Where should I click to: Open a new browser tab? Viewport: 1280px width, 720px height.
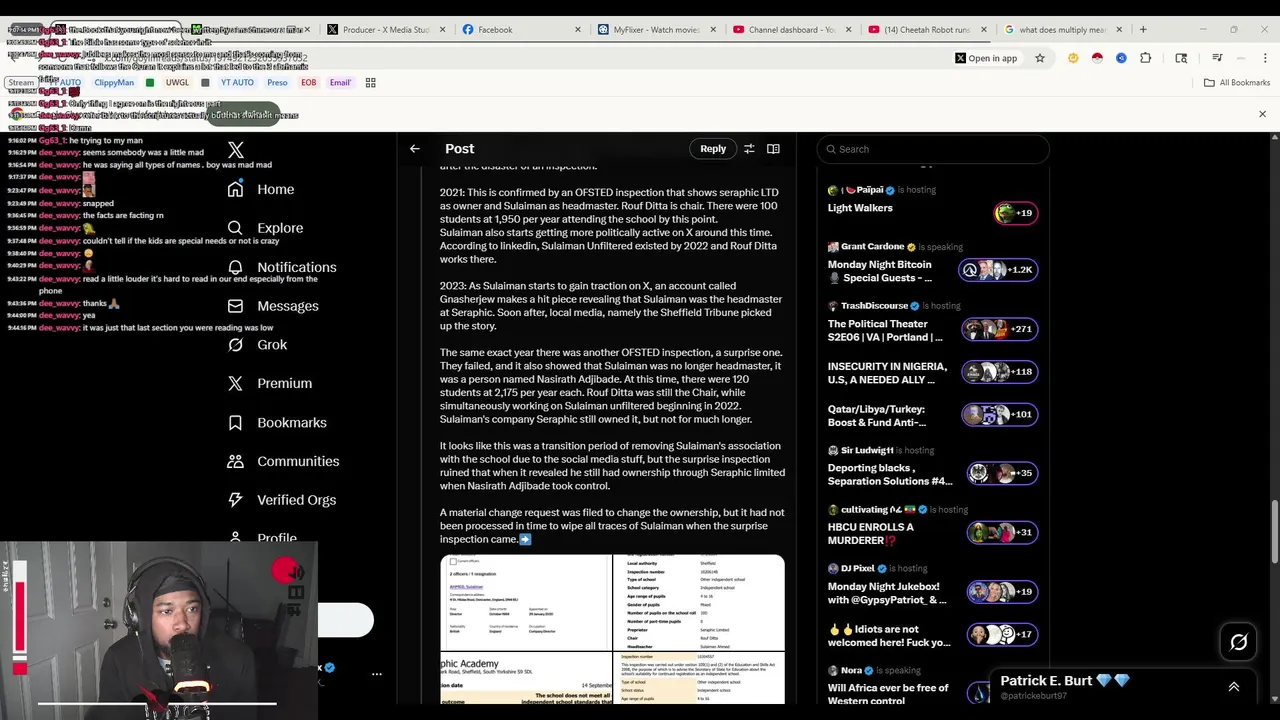pos(1143,29)
